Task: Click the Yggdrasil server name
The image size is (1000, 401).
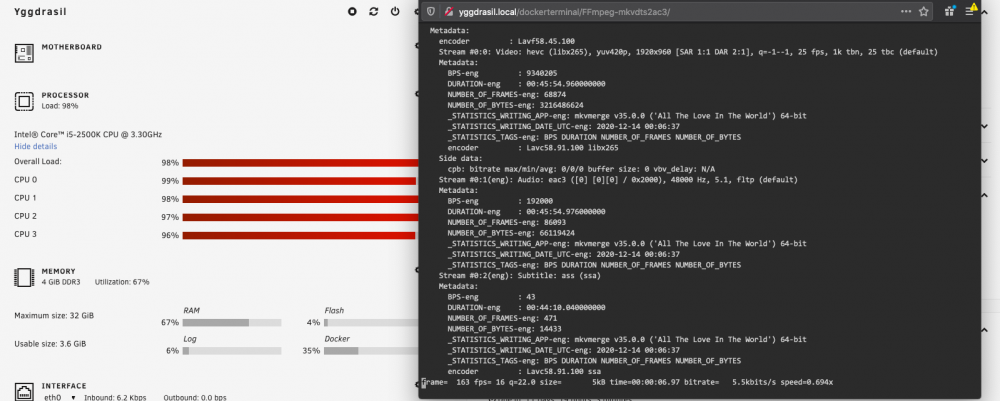Action: click(40, 11)
